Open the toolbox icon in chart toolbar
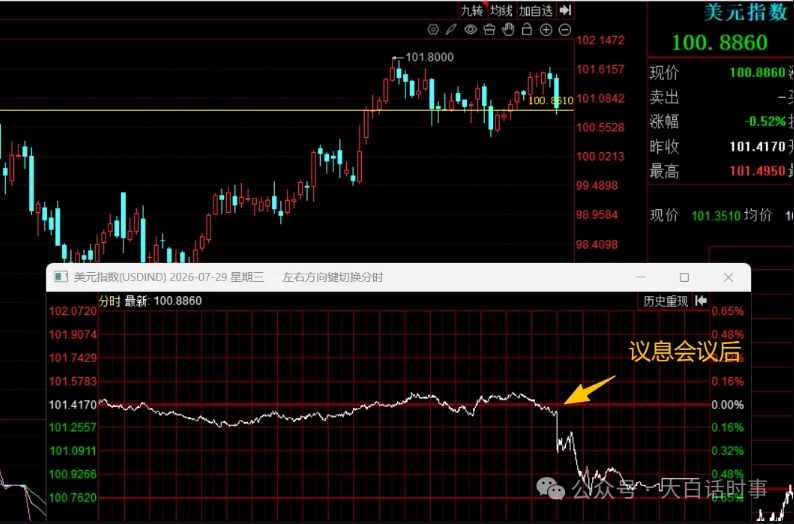The image size is (794, 524). point(489,29)
